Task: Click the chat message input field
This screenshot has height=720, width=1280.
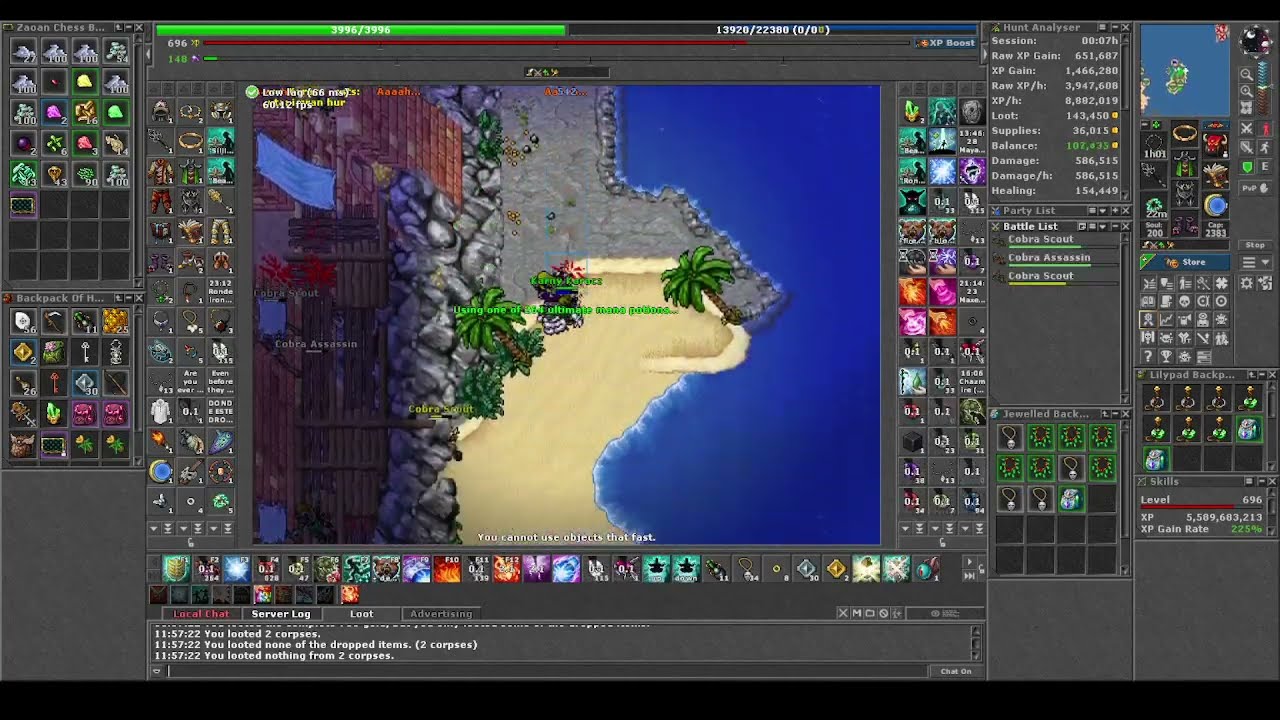Action: 545,671
